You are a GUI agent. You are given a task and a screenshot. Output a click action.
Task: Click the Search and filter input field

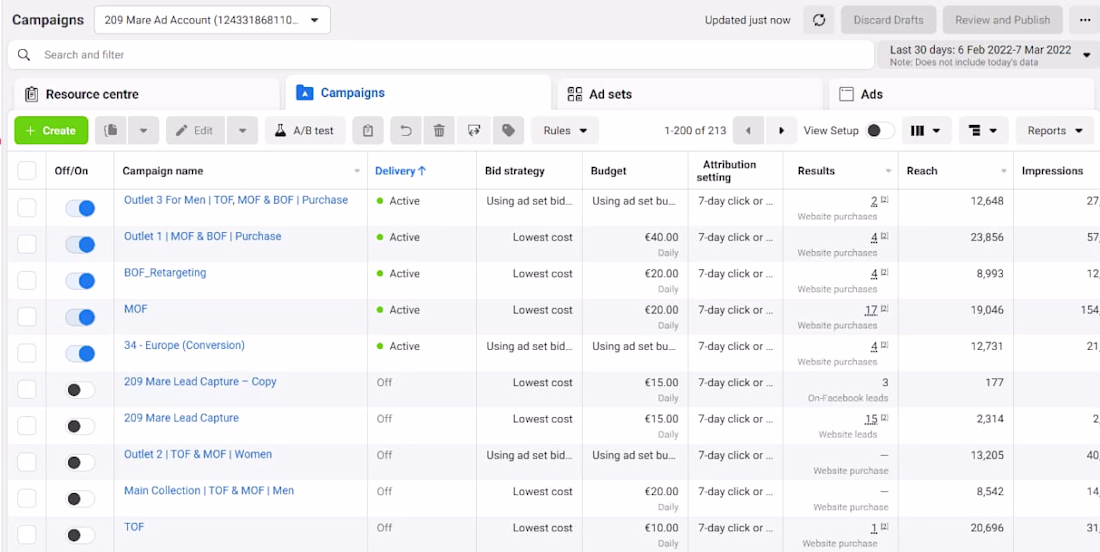[441, 55]
